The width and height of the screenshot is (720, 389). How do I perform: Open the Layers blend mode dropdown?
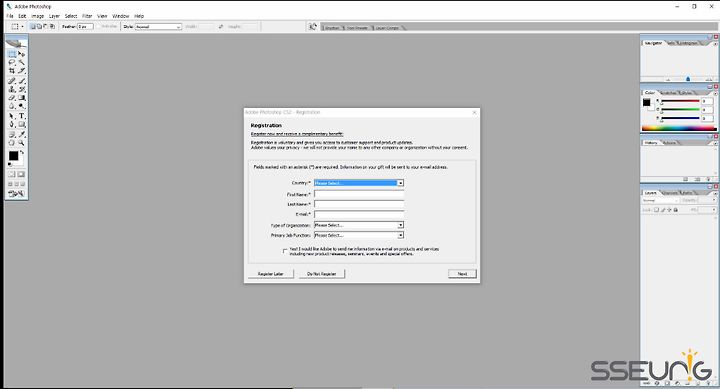point(660,200)
